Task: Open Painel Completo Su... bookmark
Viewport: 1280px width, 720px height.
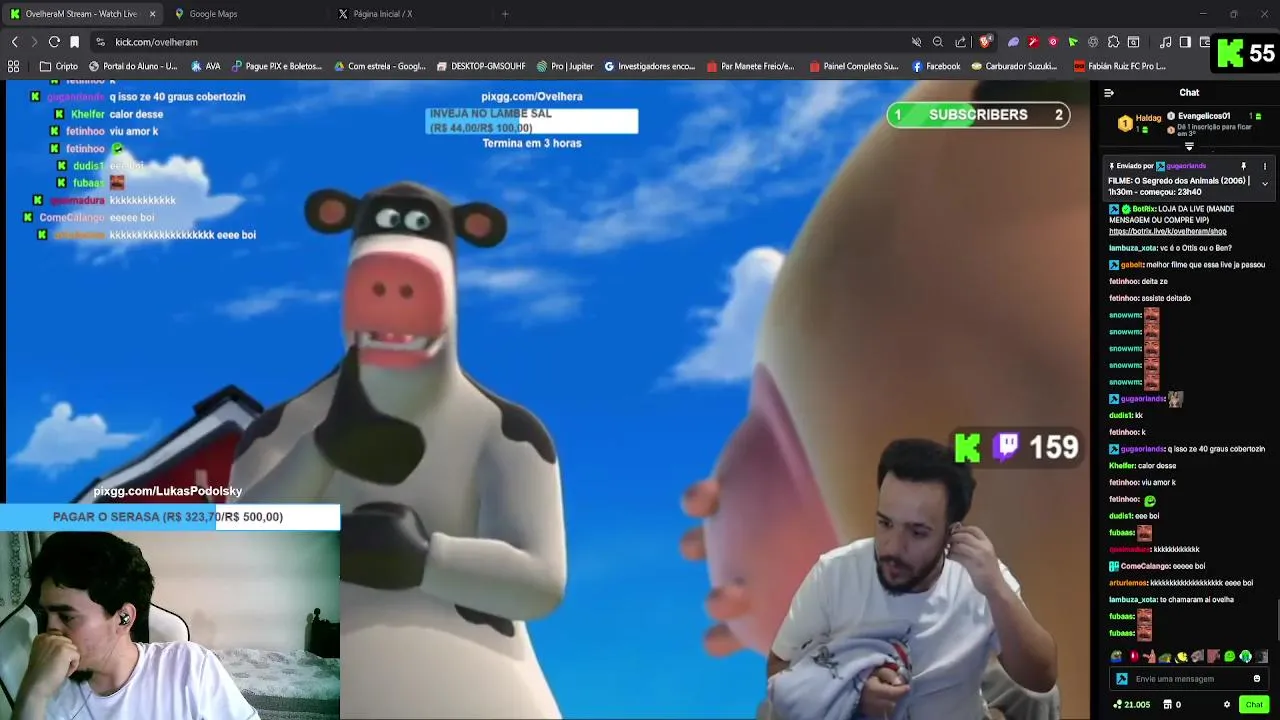Action: pyautogui.click(x=854, y=66)
